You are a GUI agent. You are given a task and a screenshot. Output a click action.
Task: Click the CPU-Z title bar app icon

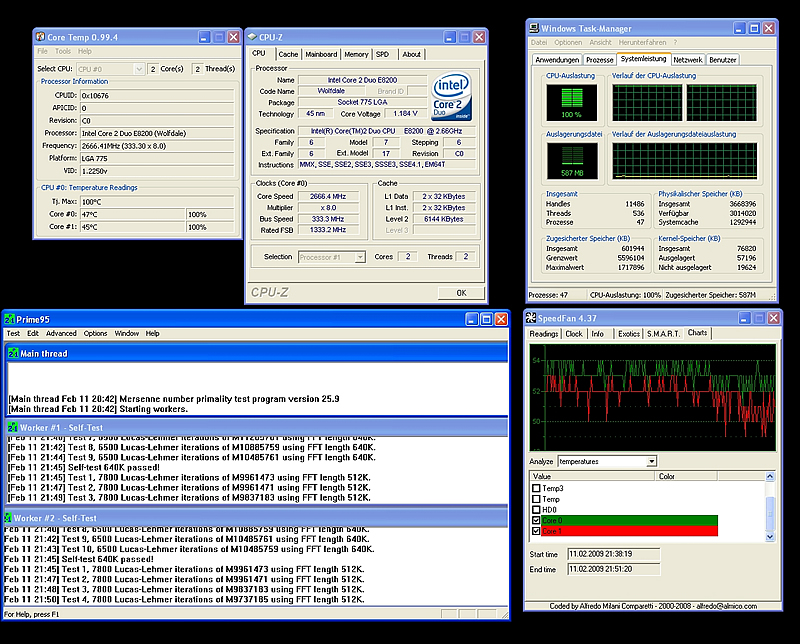(252, 37)
